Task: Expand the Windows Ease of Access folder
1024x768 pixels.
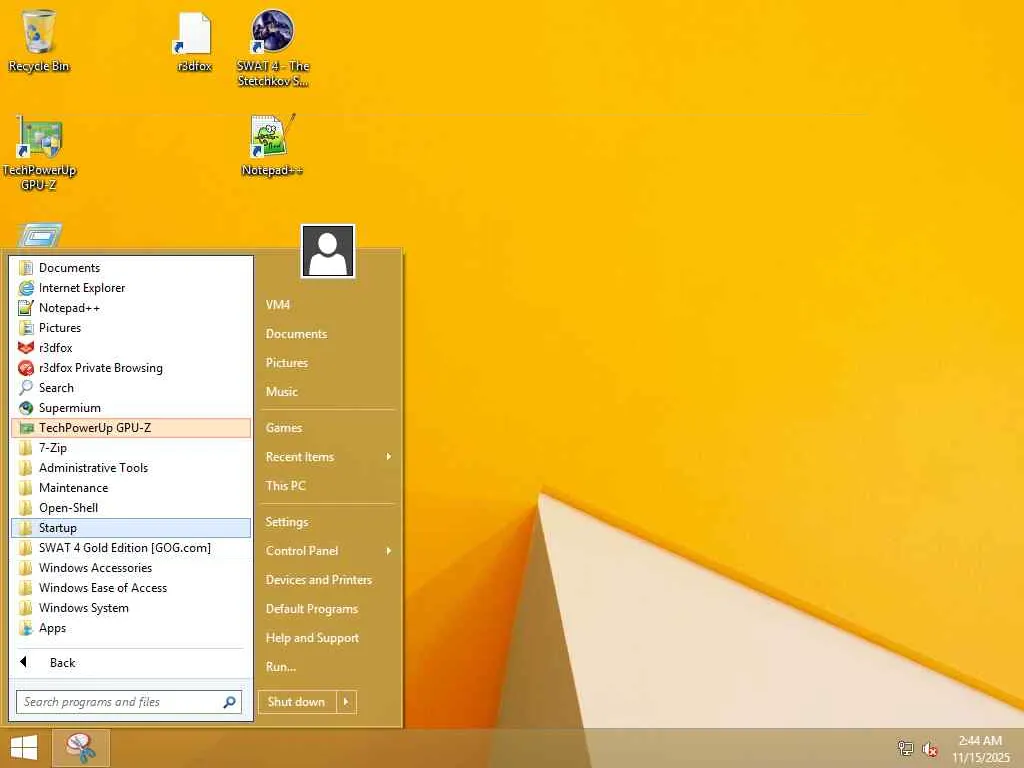Action: [x=131, y=588]
